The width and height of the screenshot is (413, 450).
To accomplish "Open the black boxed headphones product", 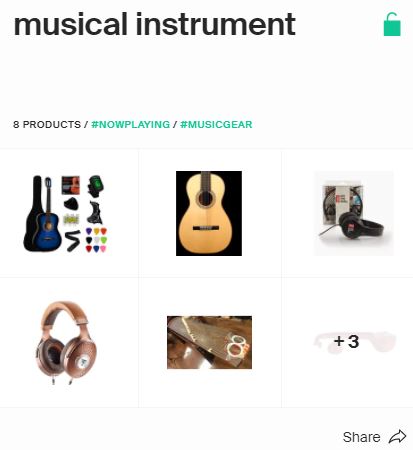I will 353,213.
